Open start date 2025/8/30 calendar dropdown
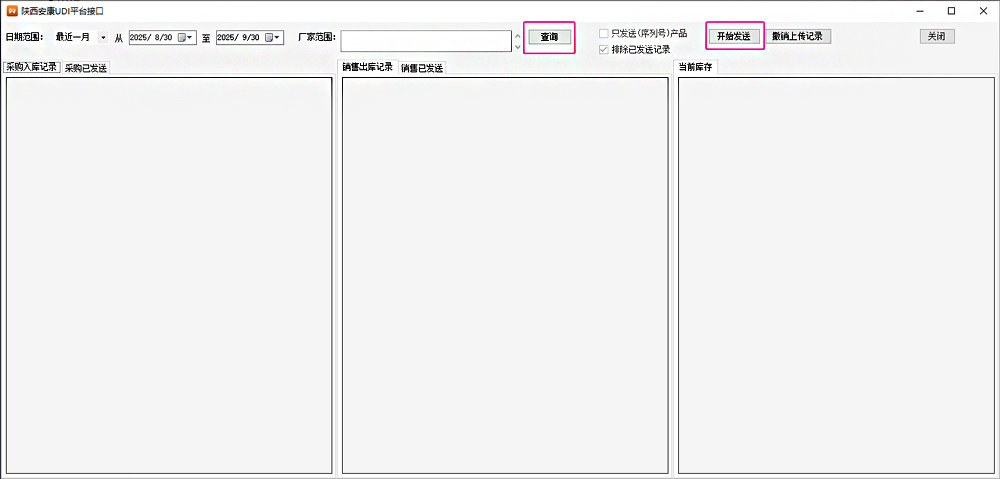Viewport: 1000px width, 479px height. 186,38
